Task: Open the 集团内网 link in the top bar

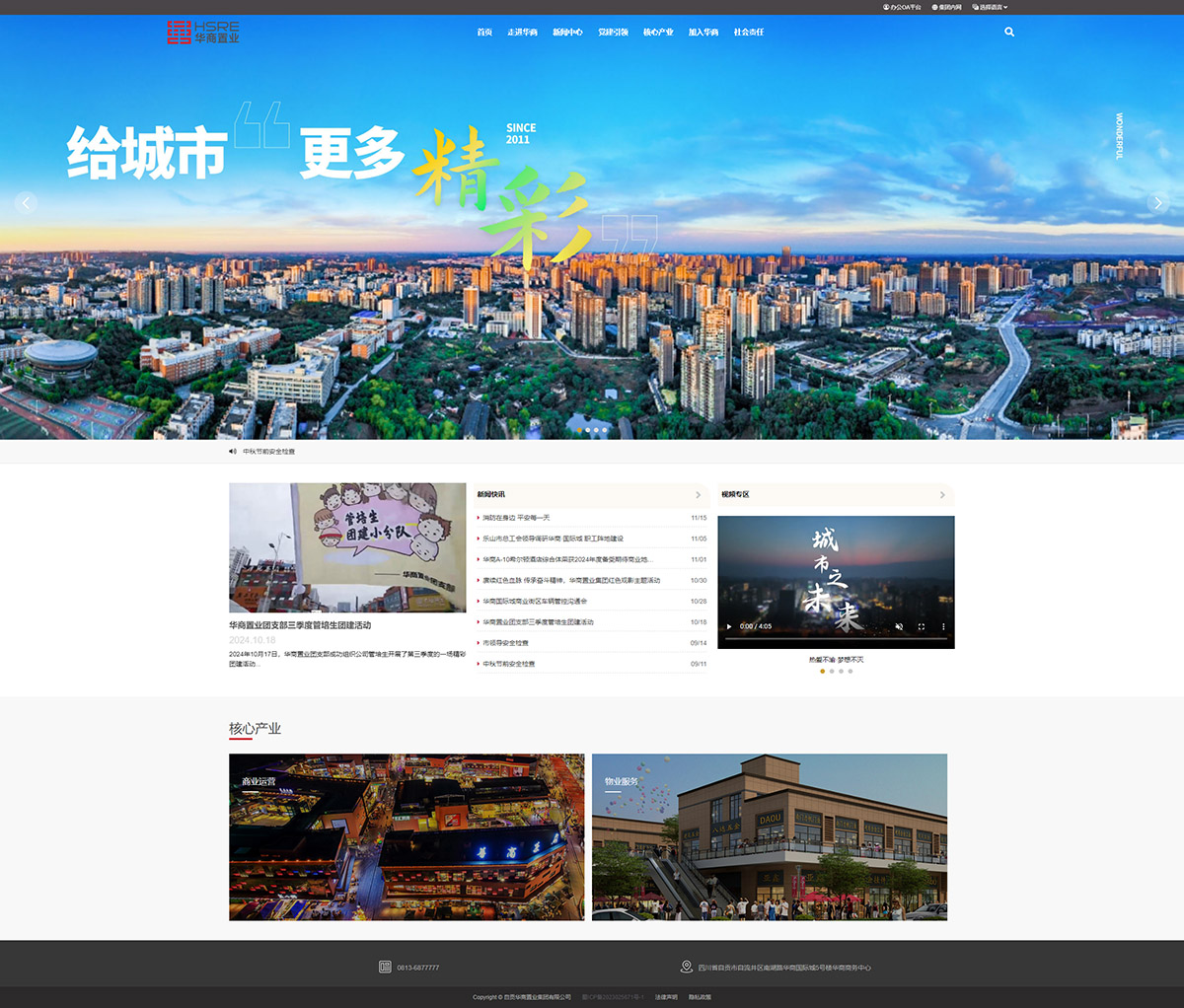Action: tap(946, 7)
